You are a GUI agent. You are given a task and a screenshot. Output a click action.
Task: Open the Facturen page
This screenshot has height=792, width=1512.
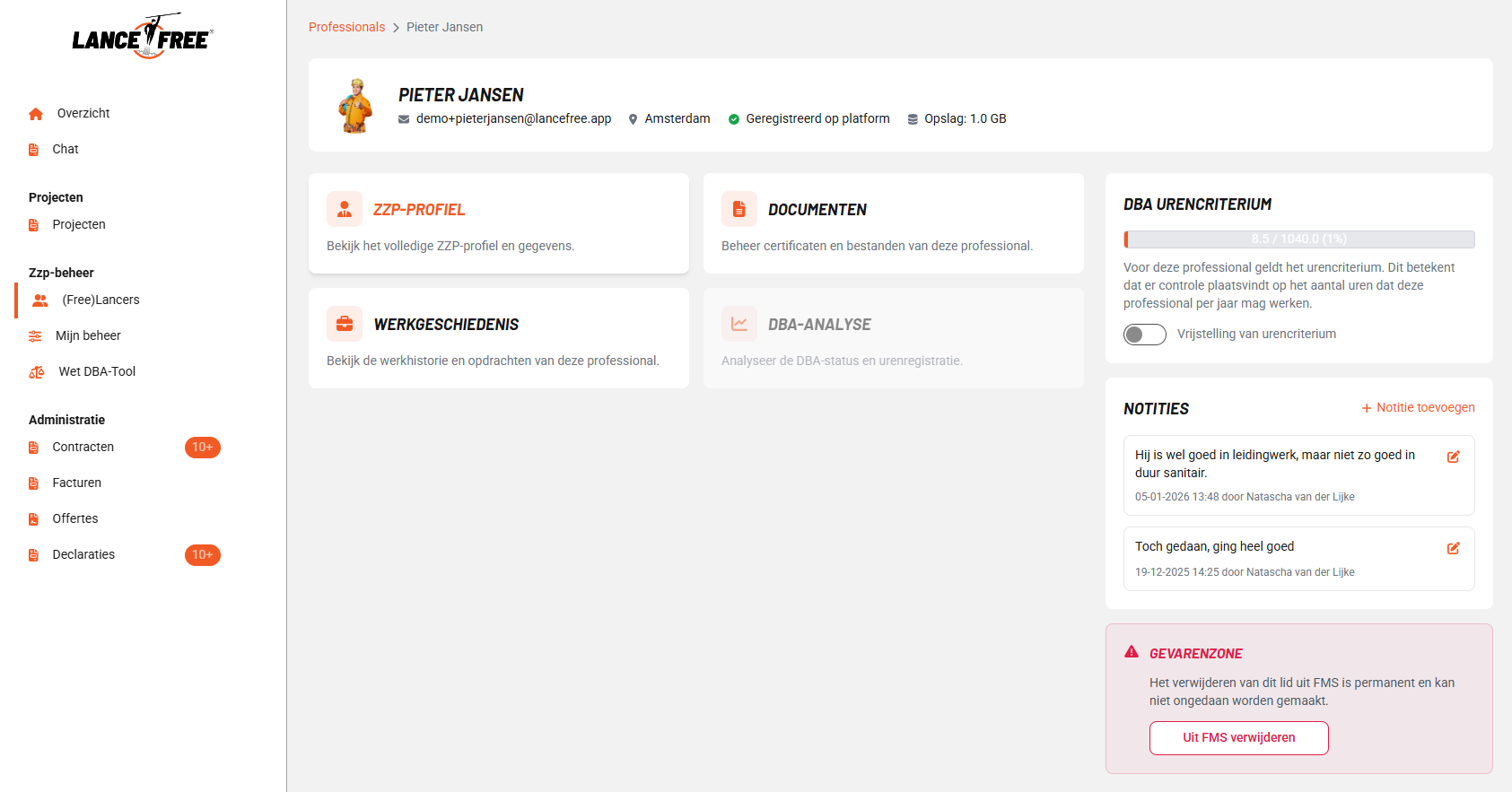(x=76, y=483)
